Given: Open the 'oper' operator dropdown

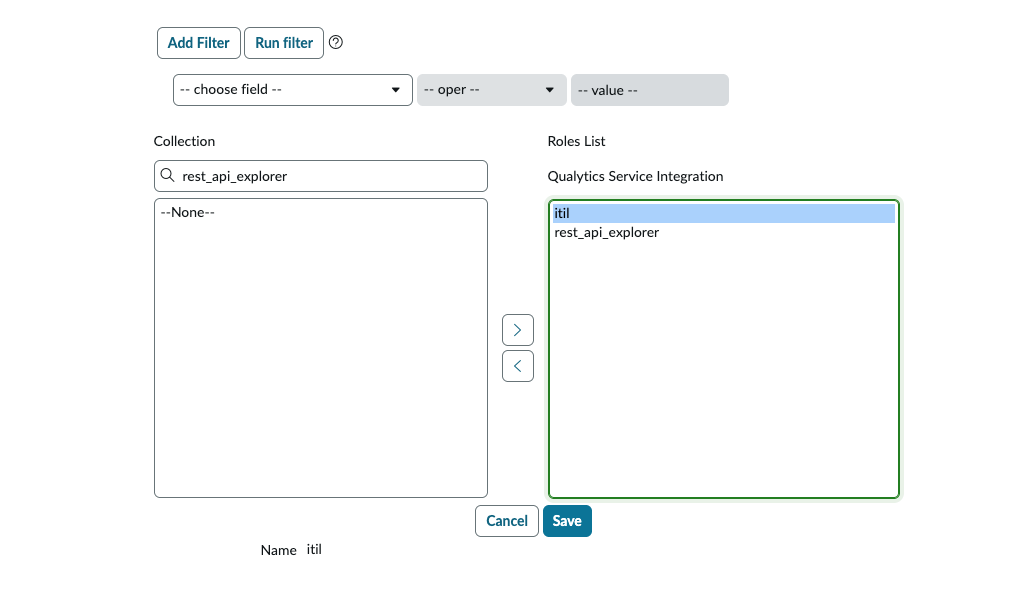Looking at the screenshot, I should pos(491,90).
